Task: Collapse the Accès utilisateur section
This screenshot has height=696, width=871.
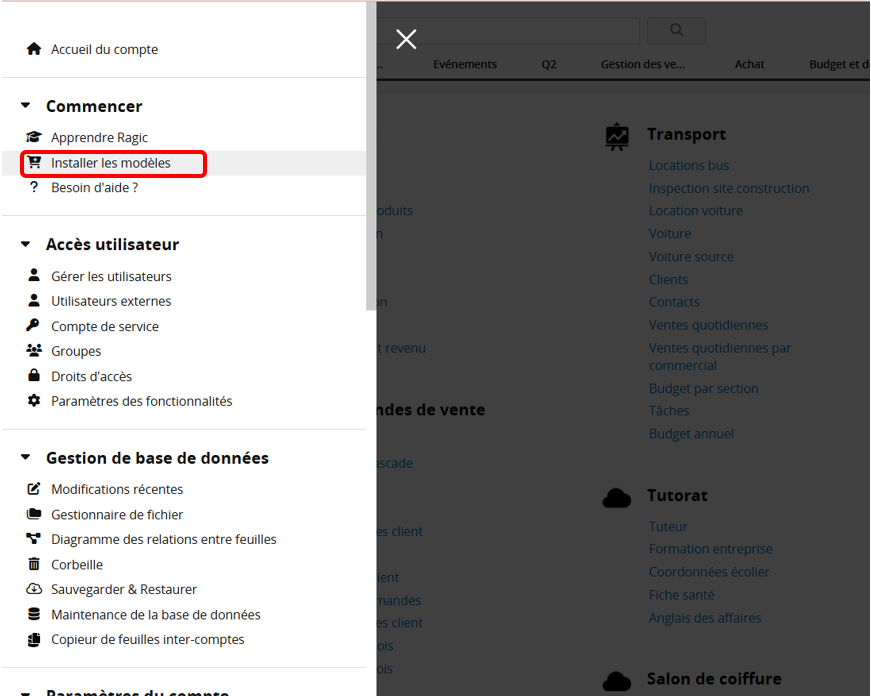Action: [x=25, y=245]
